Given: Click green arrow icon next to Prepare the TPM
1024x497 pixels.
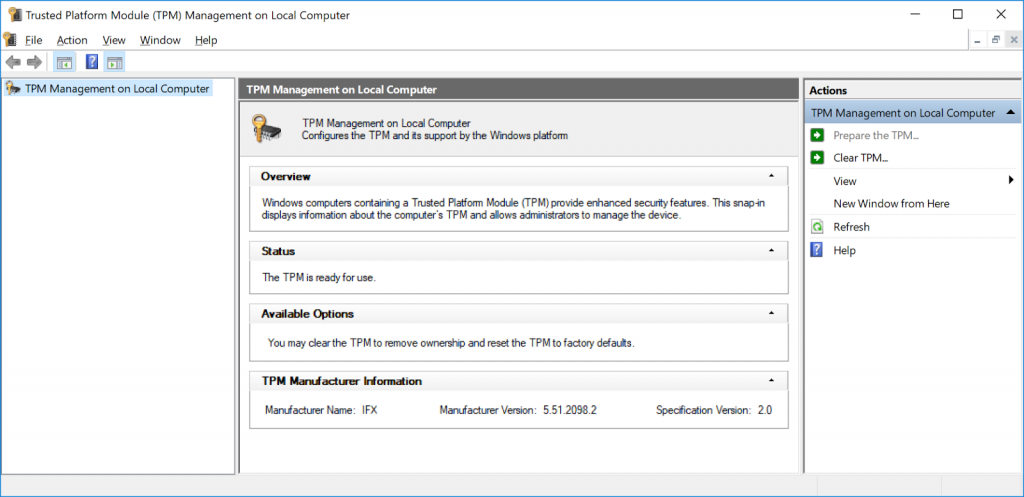Looking at the screenshot, I should pyautogui.click(x=817, y=135).
